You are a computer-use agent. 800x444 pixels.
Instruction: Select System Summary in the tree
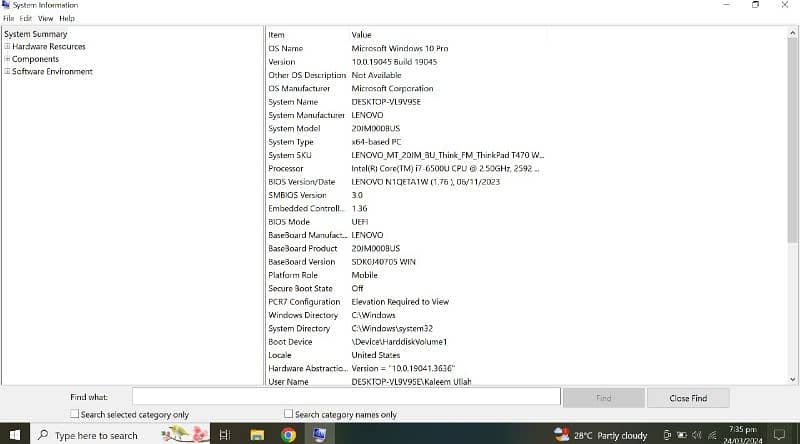point(36,34)
